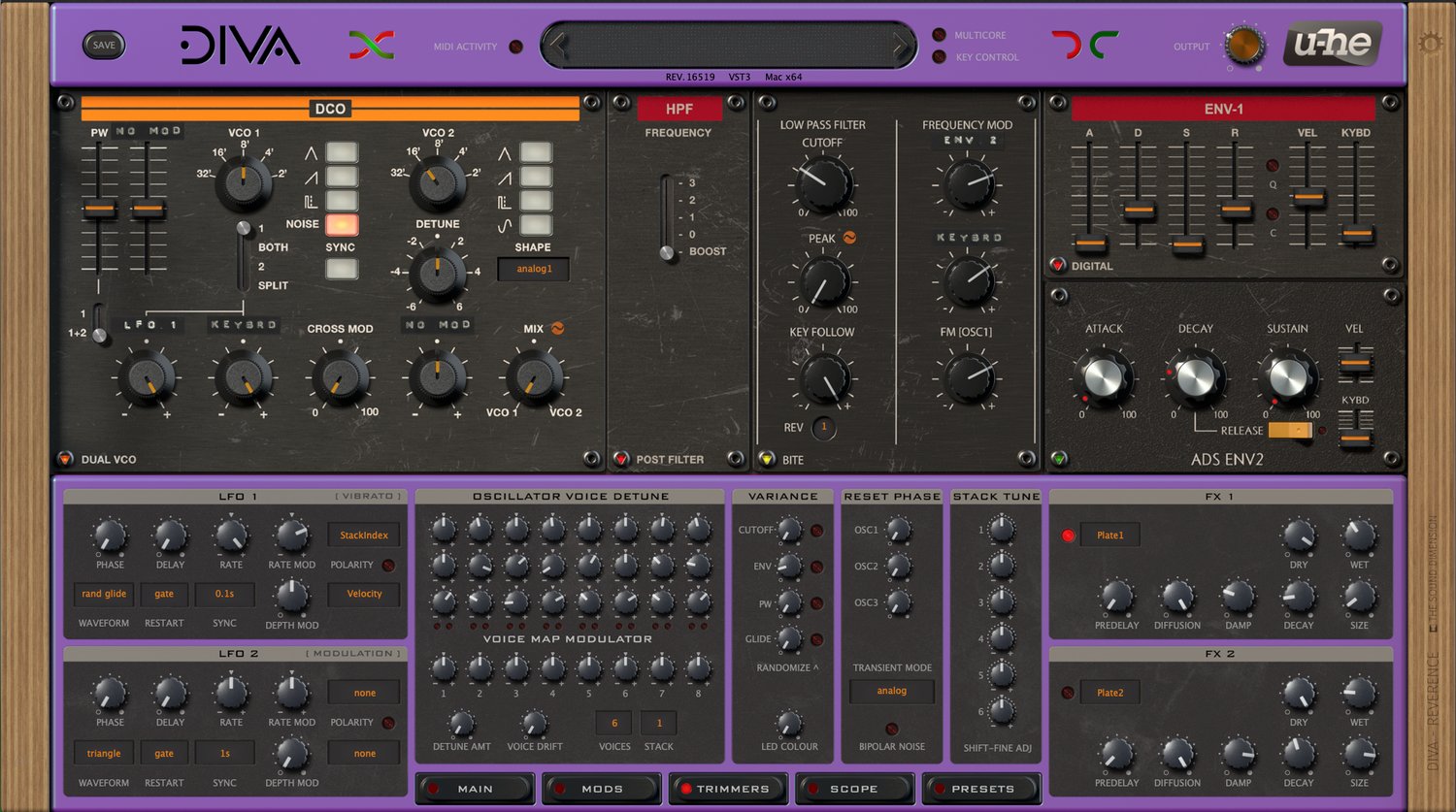
Task: Toggle the LFO 1 Polarity LED
Action: point(388,565)
